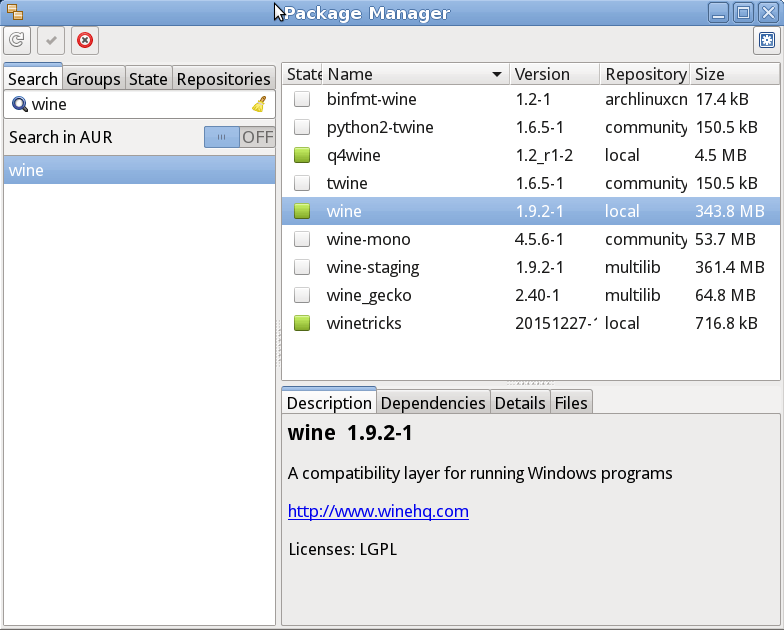Switch to the State tab

(x=148, y=78)
